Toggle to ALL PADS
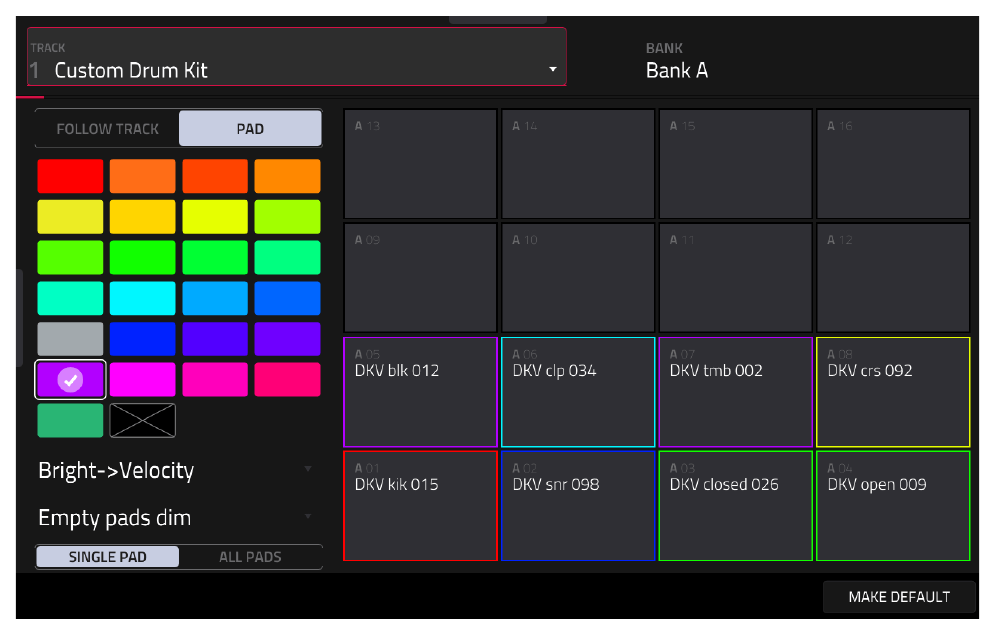This screenshot has height=636, width=996. (250, 557)
